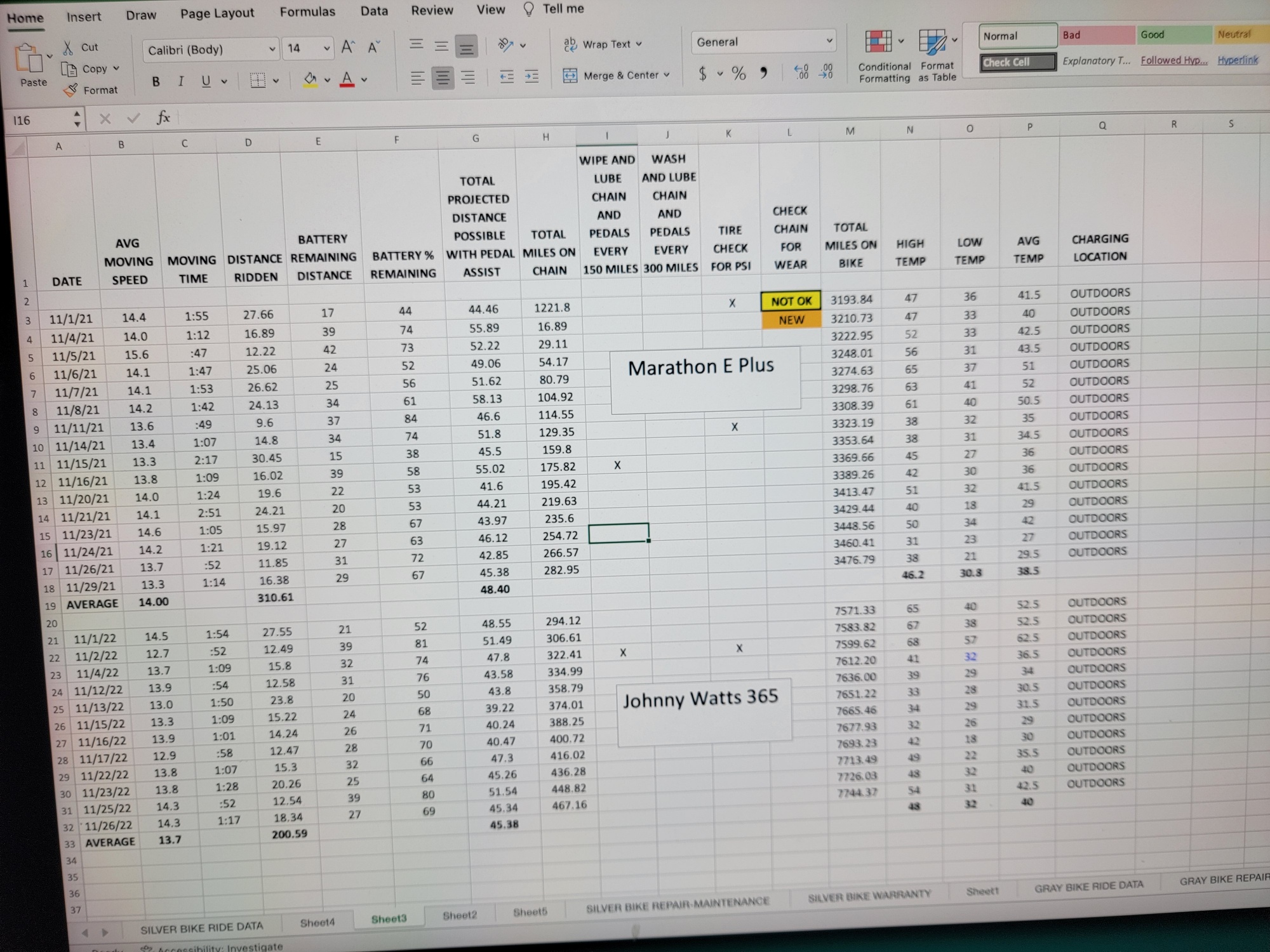Screen dimensions: 1270x952
Task: Switch to SILVER BIKE RIDE DATA sheet tab
Action: pyautogui.click(x=201, y=927)
